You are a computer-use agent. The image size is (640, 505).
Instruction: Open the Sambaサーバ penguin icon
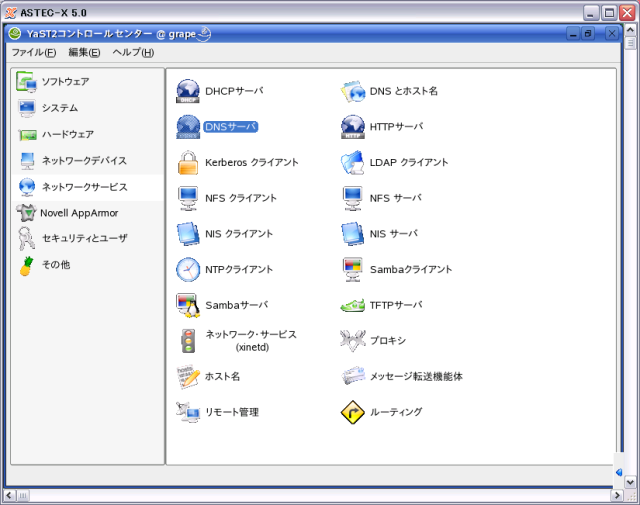(x=188, y=305)
